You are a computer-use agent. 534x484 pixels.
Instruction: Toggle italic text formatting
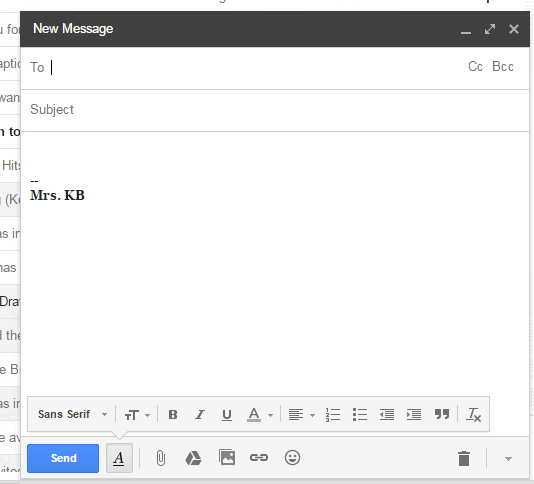pos(200,415)
